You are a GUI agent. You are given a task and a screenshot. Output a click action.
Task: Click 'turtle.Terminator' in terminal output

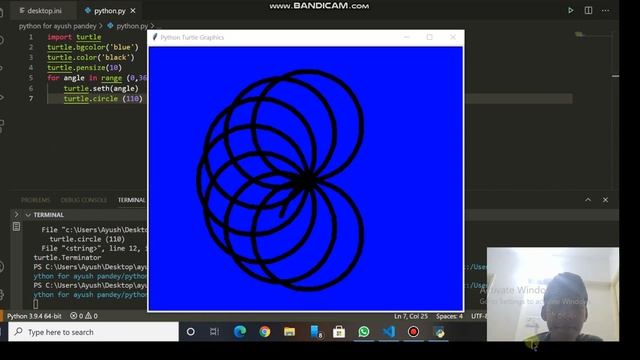[x=67, y=258]
